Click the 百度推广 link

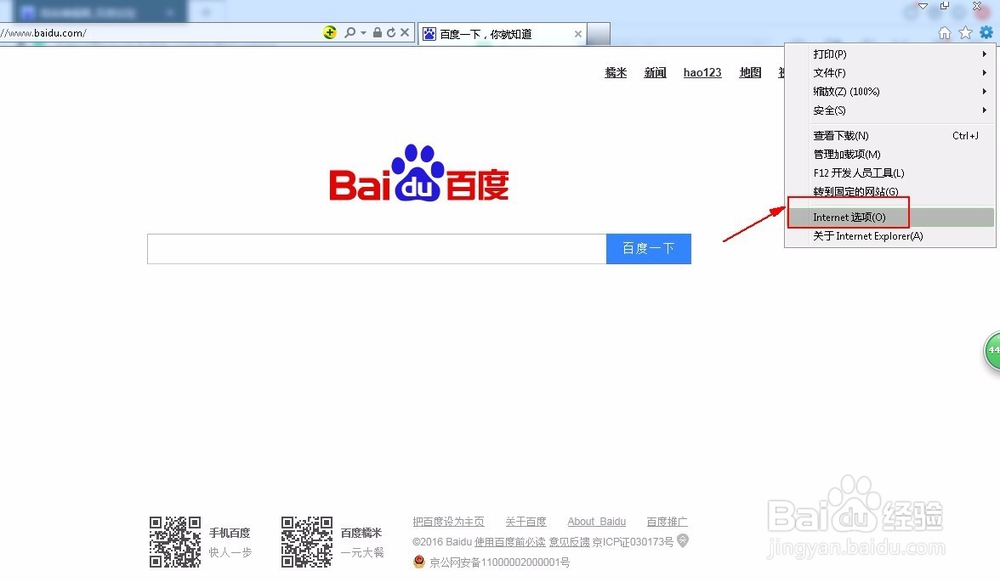tap(667, 521)
